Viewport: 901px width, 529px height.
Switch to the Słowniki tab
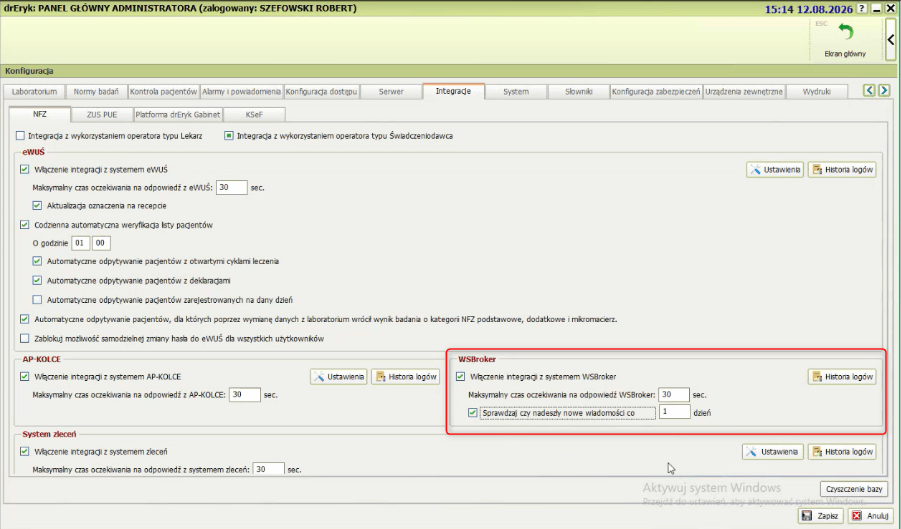(x=579, y=91)
